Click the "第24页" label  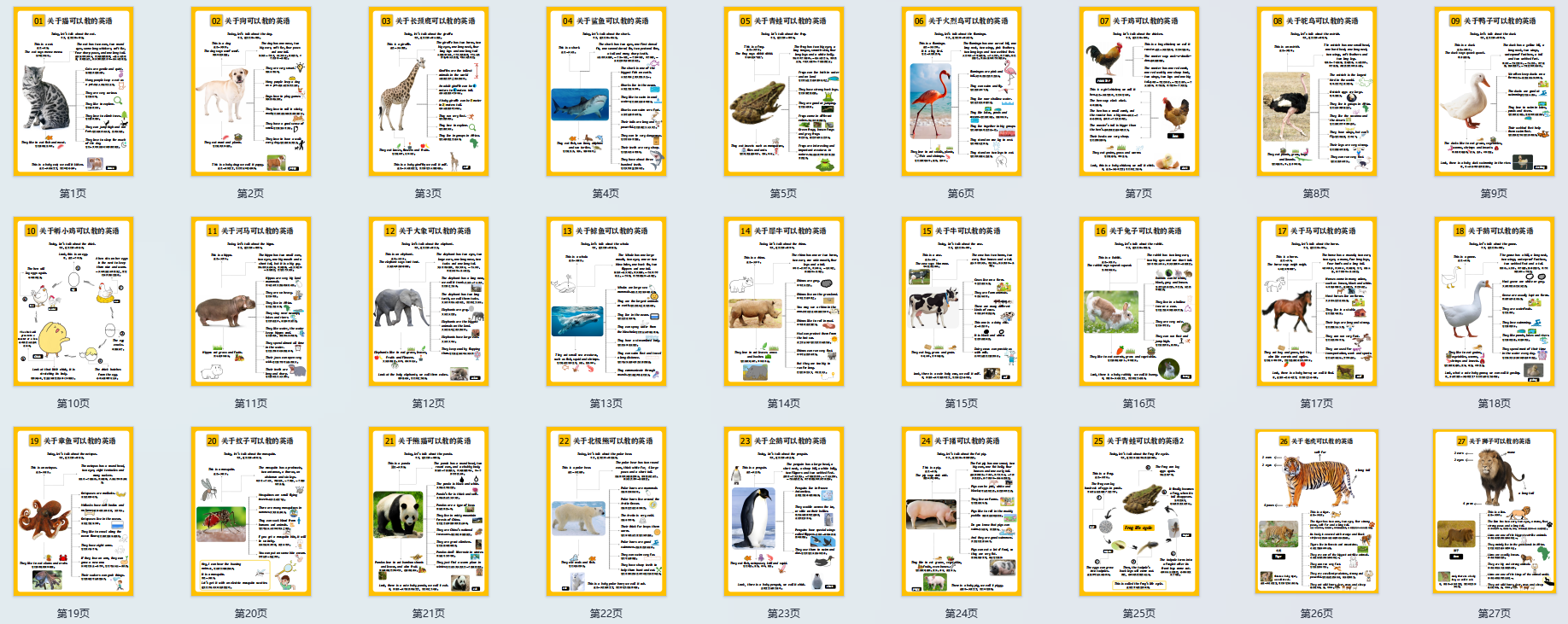(x=962, y=614)
